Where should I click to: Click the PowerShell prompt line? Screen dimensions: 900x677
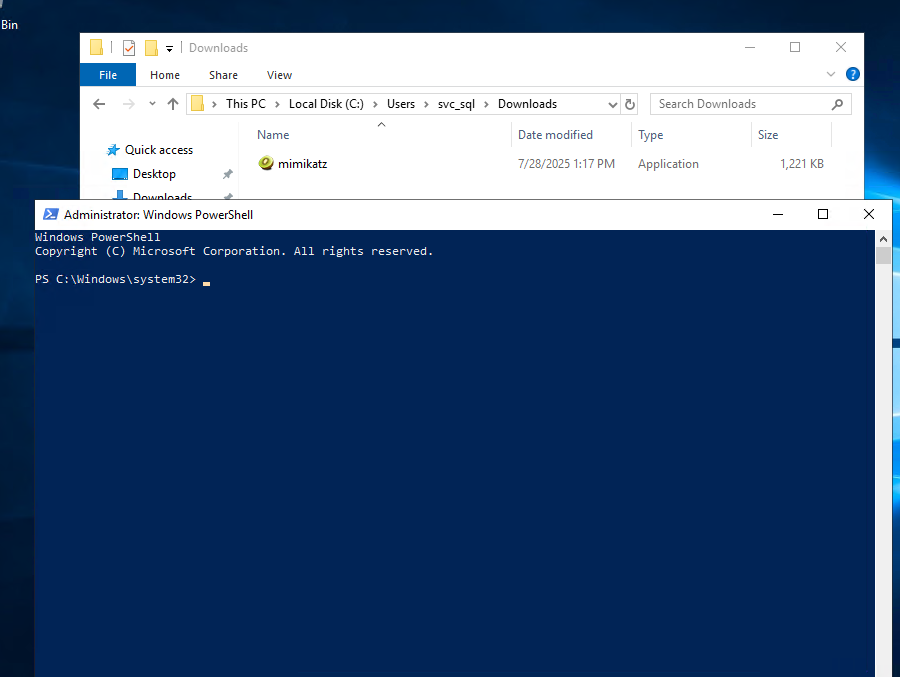122,280
